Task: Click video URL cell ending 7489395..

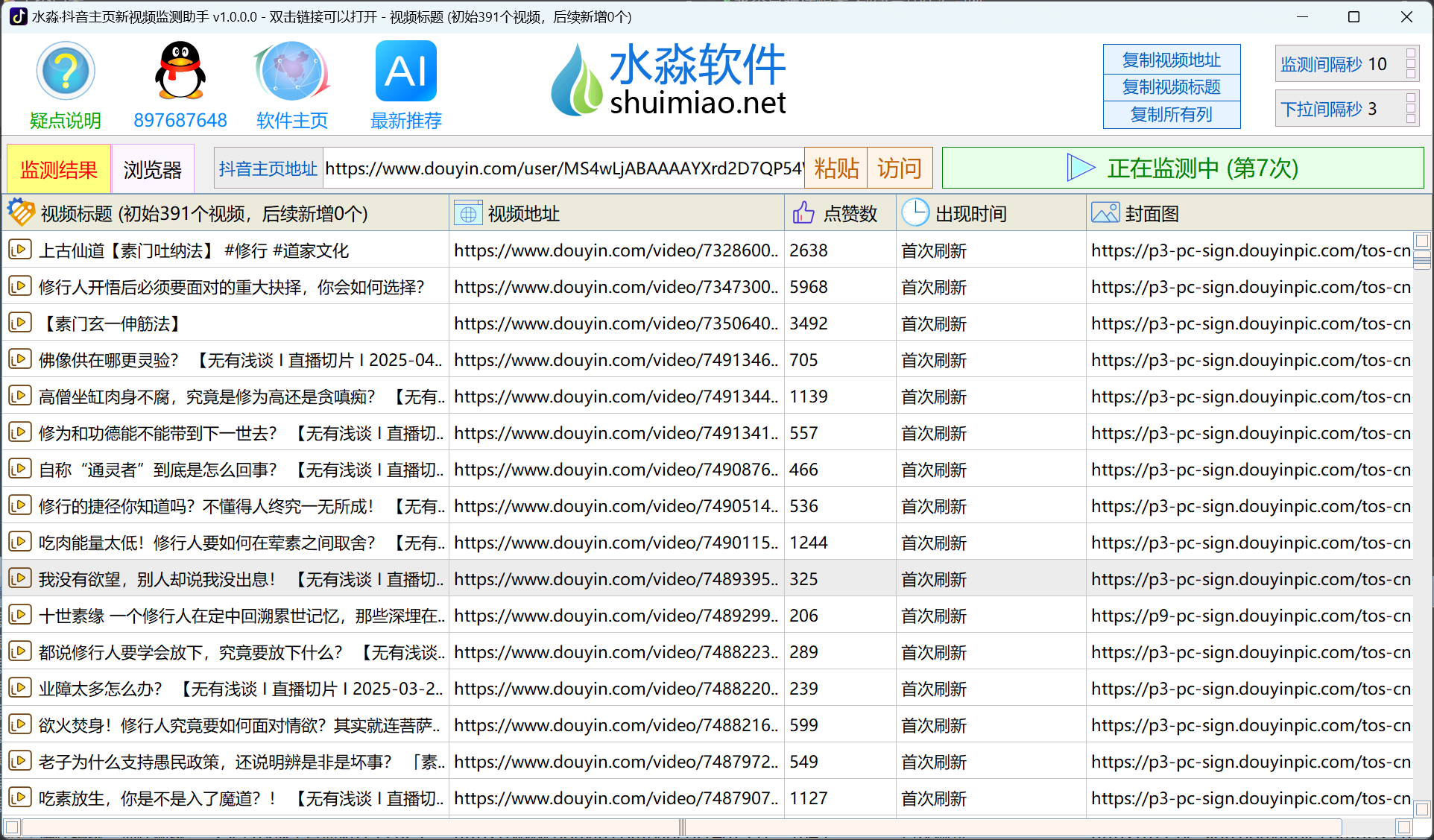Action: (616, 579)
